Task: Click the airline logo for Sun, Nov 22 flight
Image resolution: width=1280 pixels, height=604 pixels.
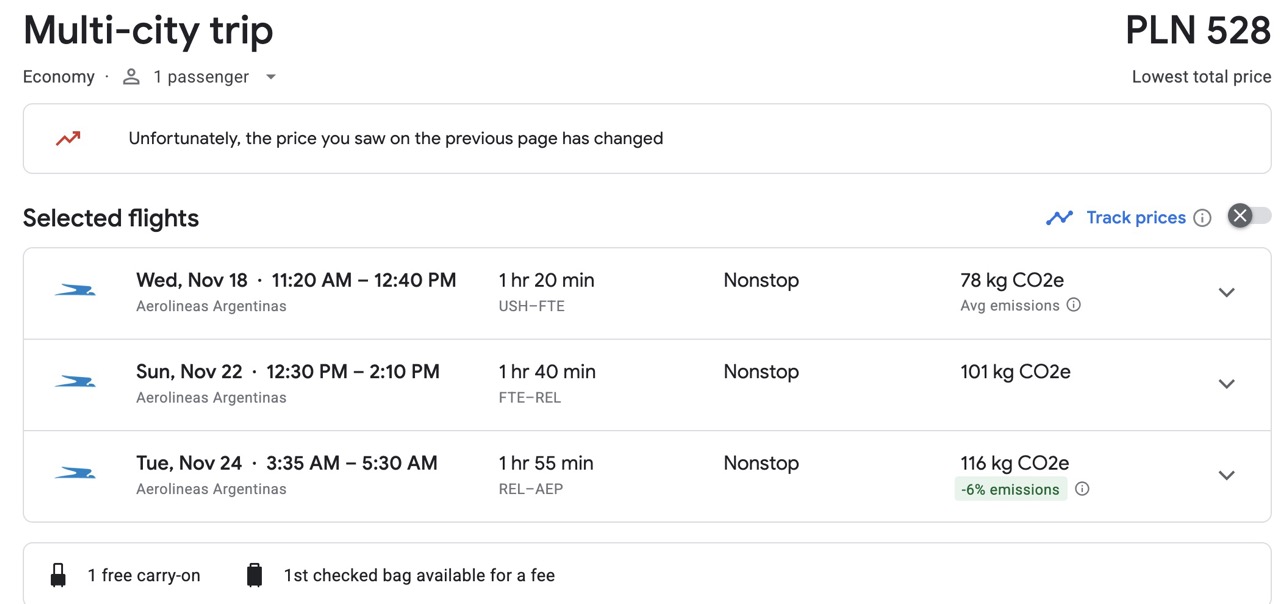Action: (75, 382)
